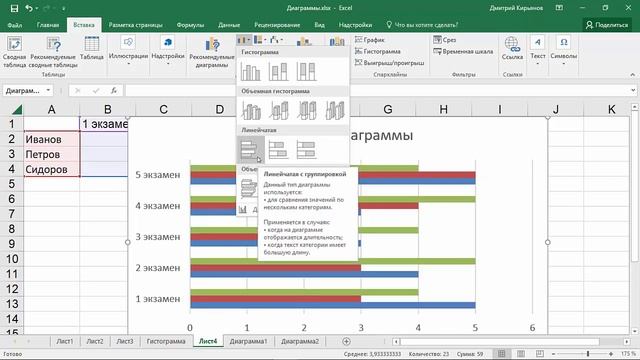
Task: Insert a Slicer (Срез)
Action: click(444, 40)
